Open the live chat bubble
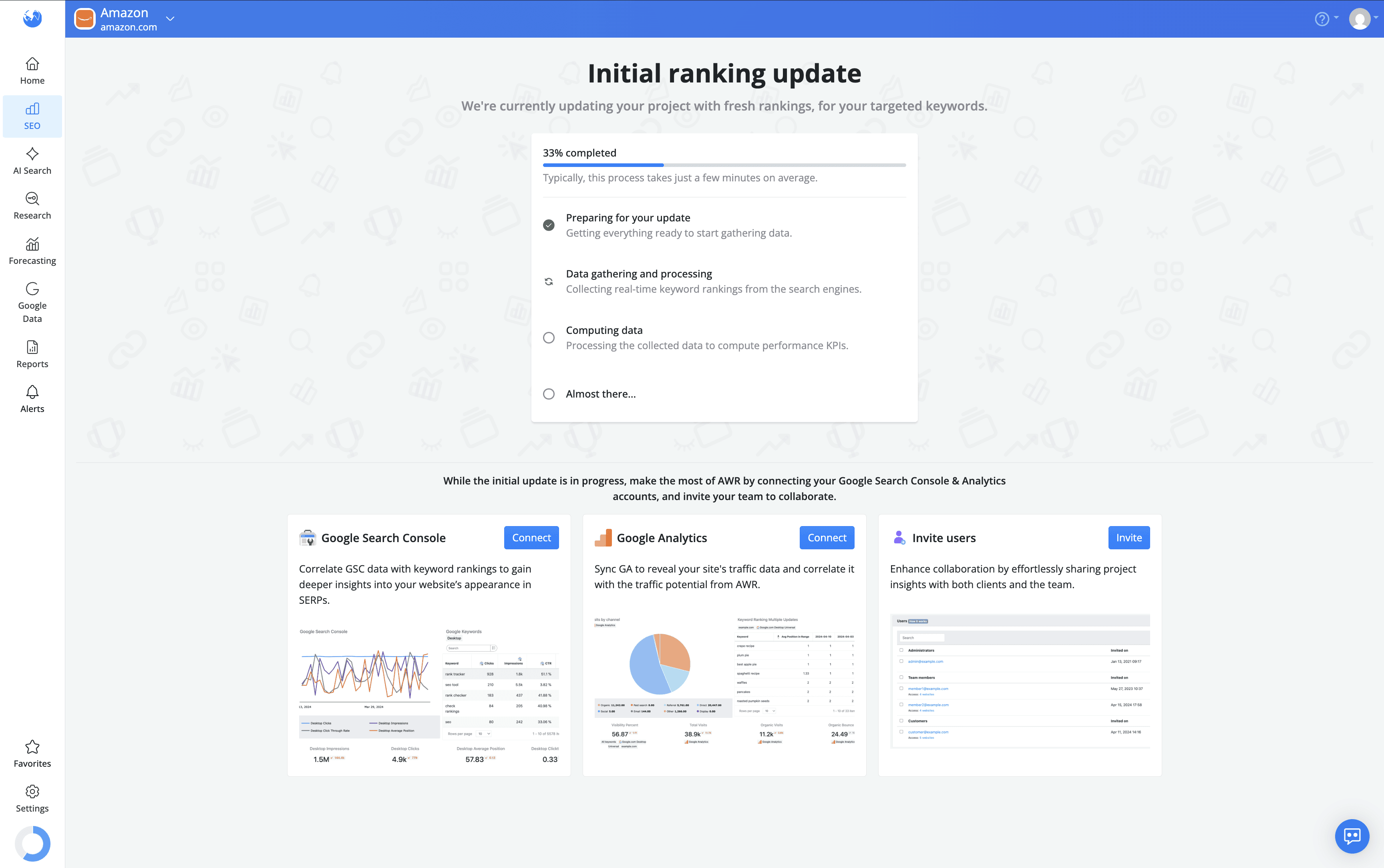The height and width of the screenshot is (868, 1384). (1352, 836)
